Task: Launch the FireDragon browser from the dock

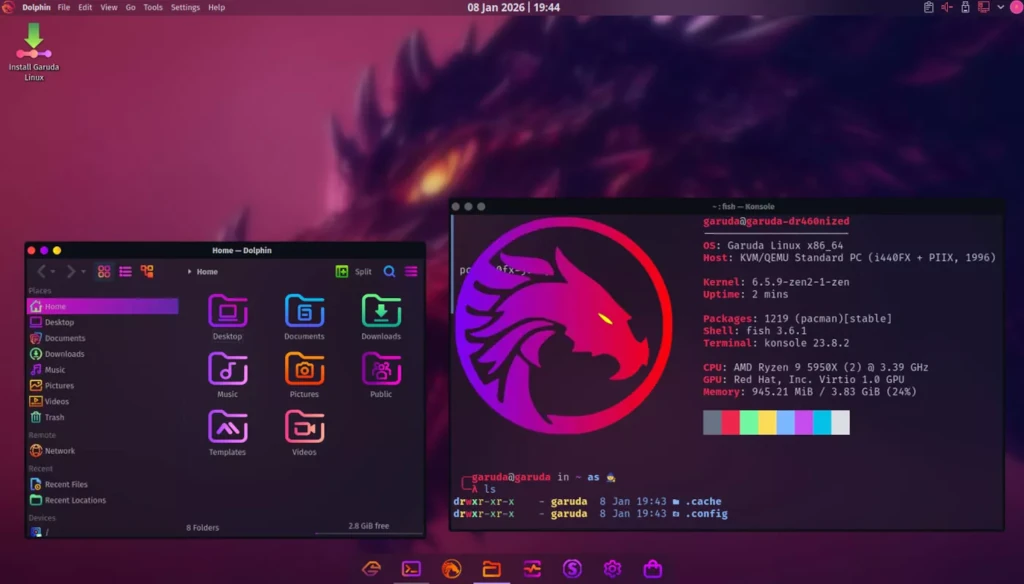Action: (450, 568)
